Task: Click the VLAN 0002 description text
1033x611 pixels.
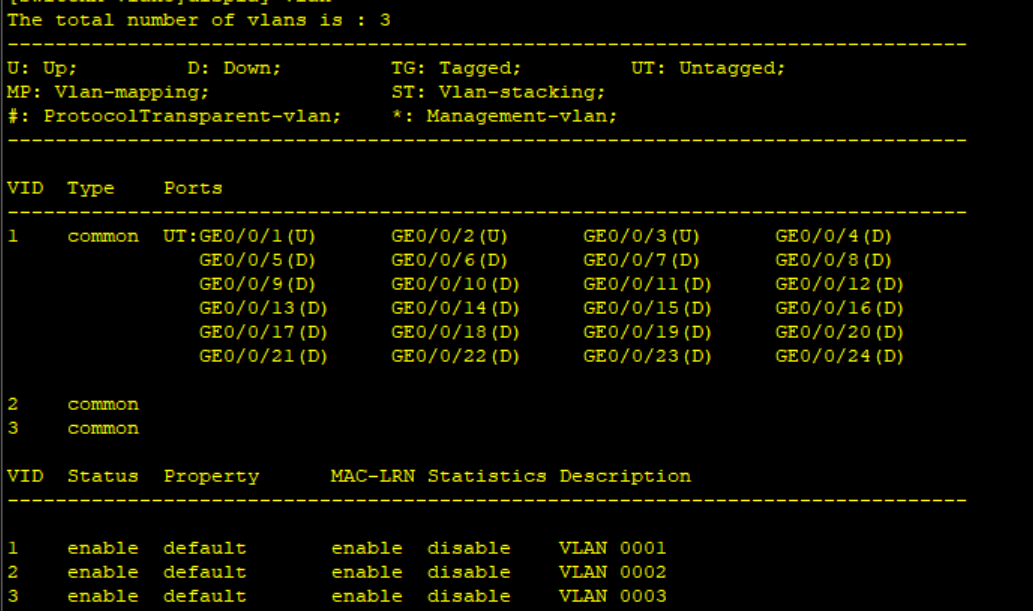Action: point(613,571)
